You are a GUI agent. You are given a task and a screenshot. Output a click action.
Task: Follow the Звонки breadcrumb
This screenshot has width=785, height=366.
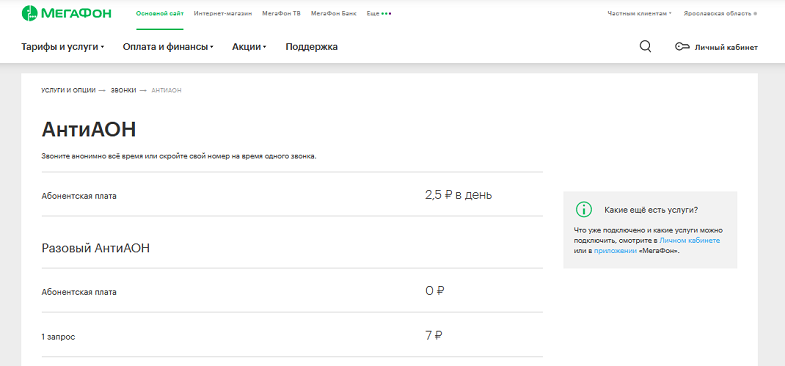click(x=124, y=90)
